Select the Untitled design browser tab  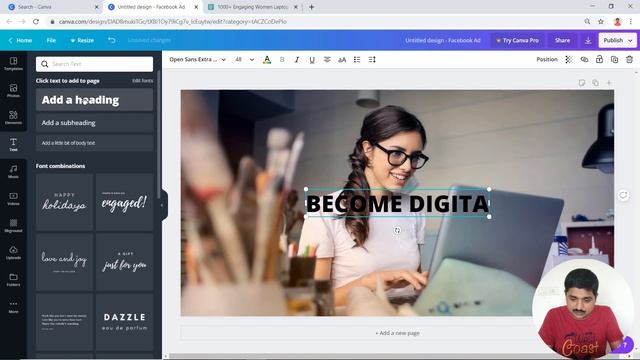click(x=153, y=7)
